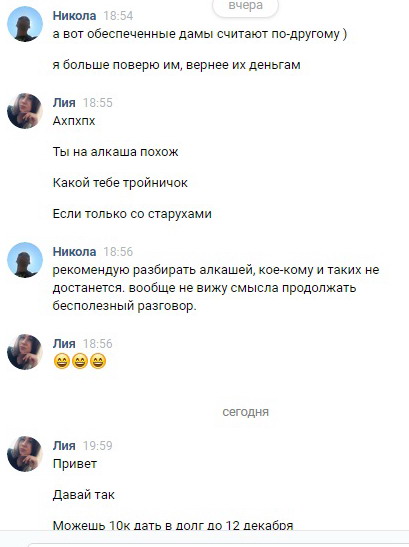The width and height of the screenshot is (409, 547).
Task: Click the сегодня date separator
Action: pos(245,412)
